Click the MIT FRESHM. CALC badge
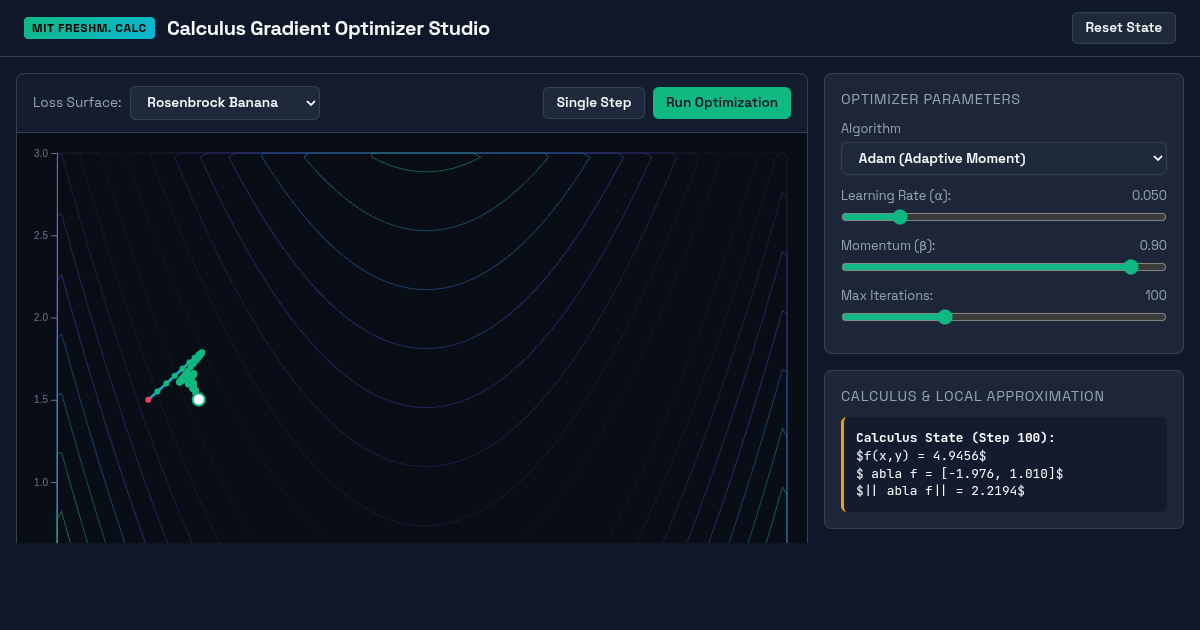The width and height of the screenshot is (1200, 630). (90, 28)
